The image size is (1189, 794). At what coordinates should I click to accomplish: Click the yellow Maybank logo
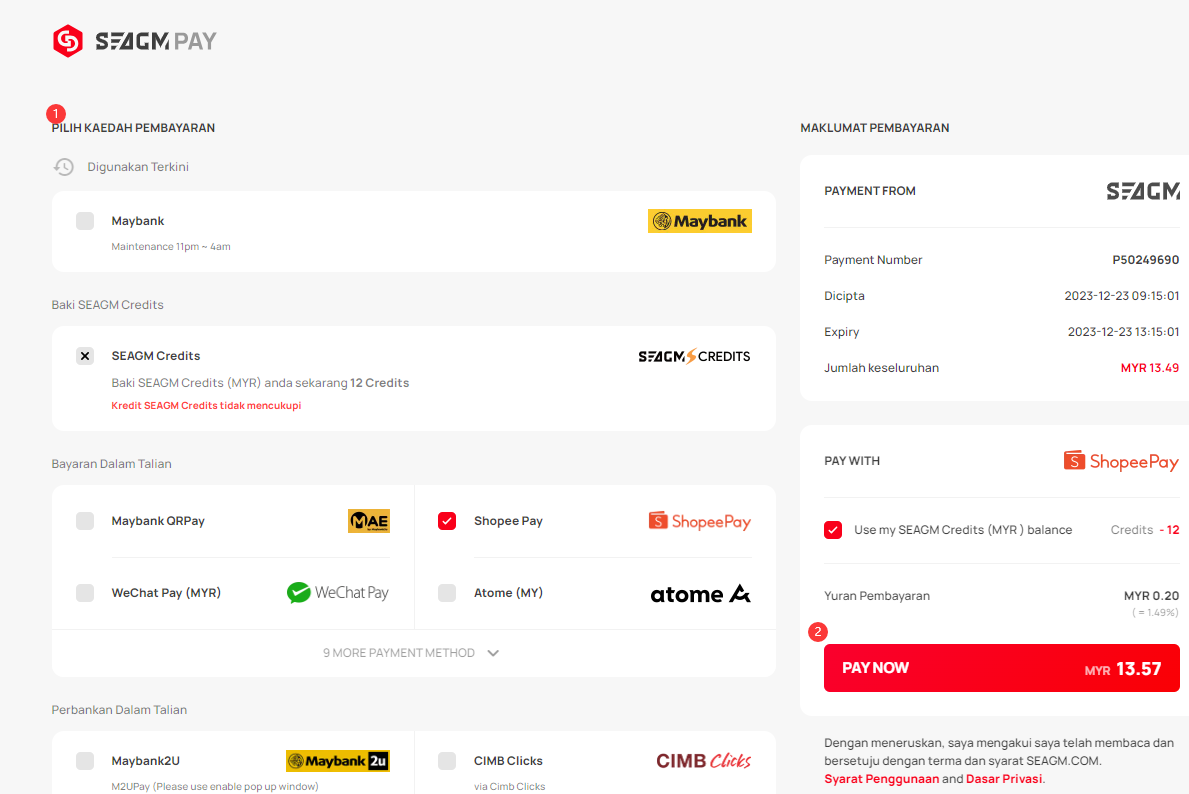[x=699, y=221]
